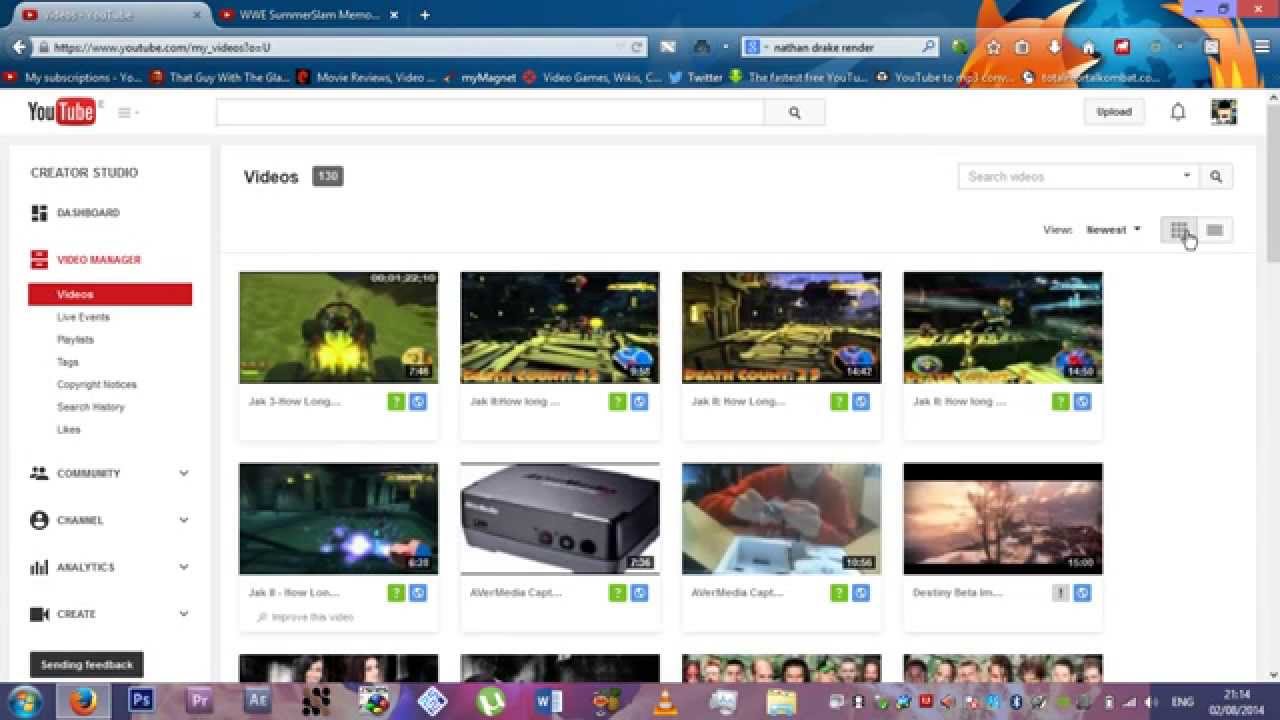Switch videos to list view layout
1280x720 pixels.
[1214, 230]
